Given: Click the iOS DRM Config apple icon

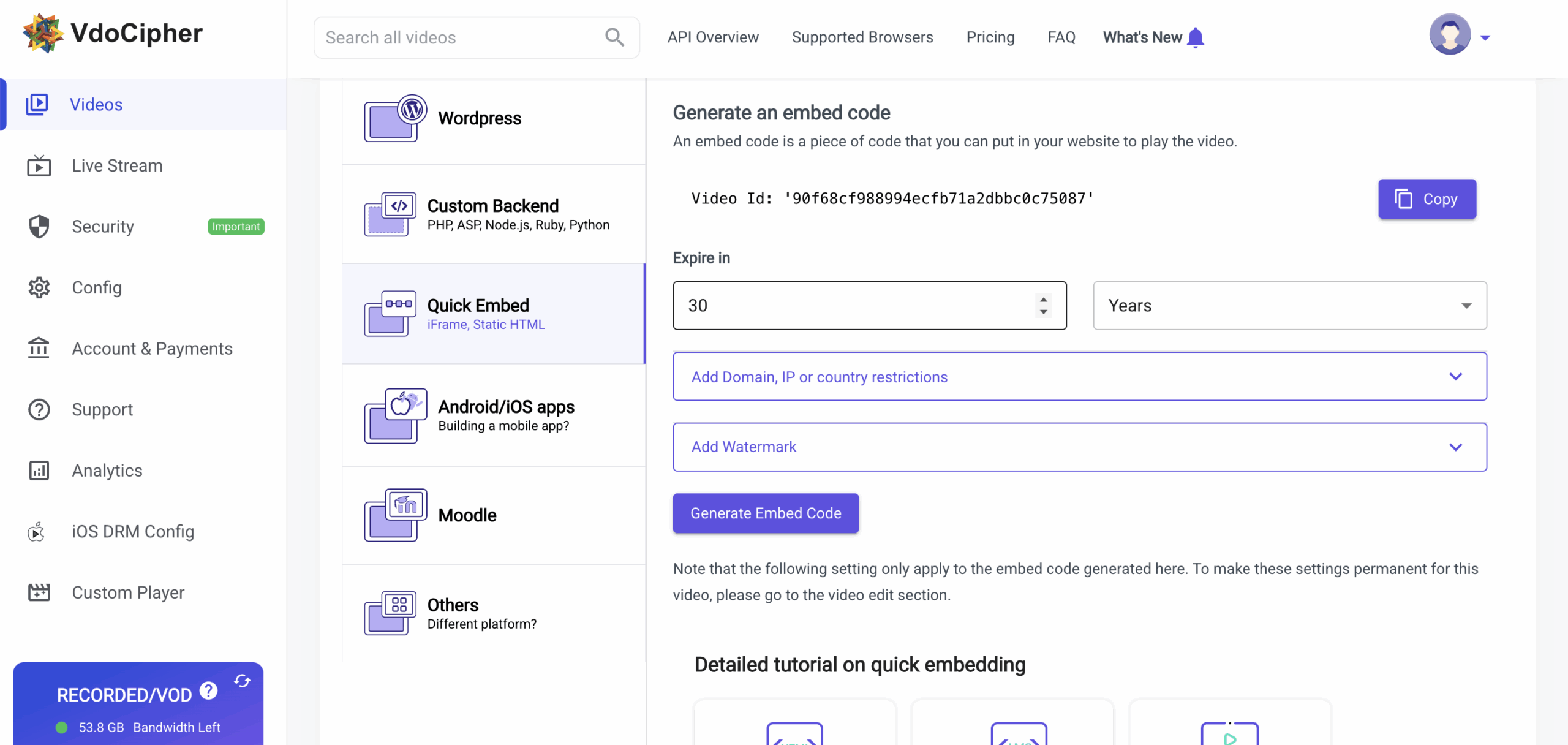Looking at the screenshot, I should click(x=37, y=531).
